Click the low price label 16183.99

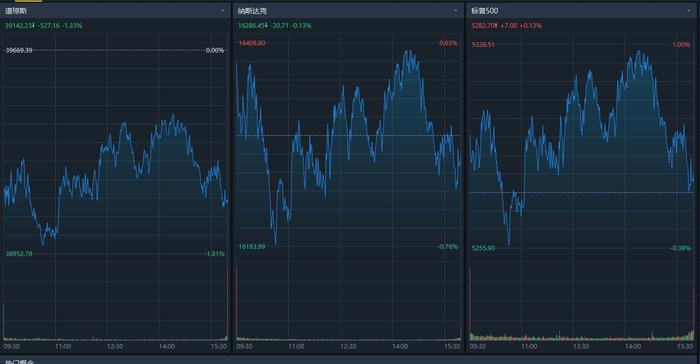click(252, 247)
